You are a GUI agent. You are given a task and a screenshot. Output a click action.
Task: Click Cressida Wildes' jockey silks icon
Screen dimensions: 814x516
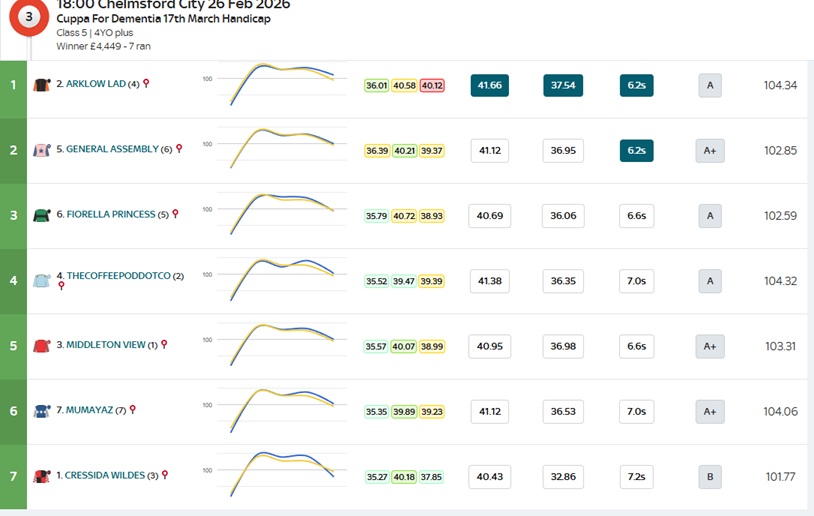tap(42, 476)
